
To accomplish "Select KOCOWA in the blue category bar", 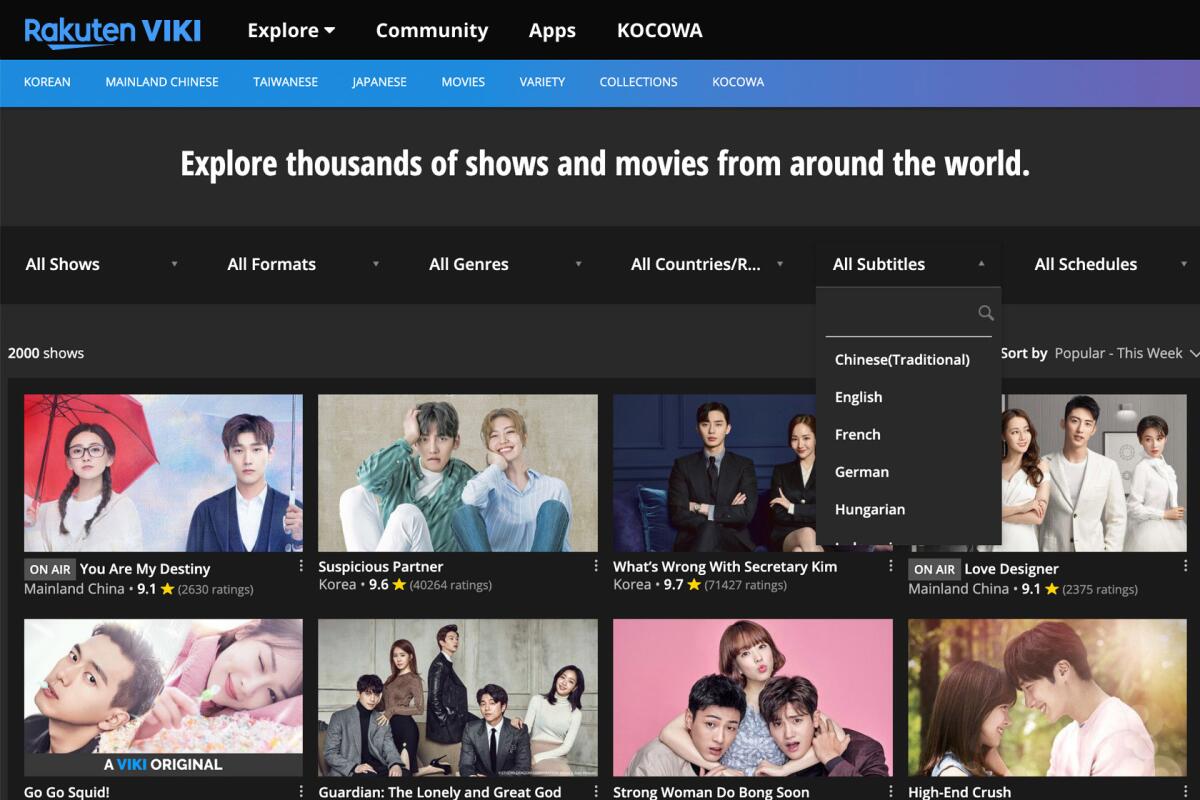I will click(738, 82).
